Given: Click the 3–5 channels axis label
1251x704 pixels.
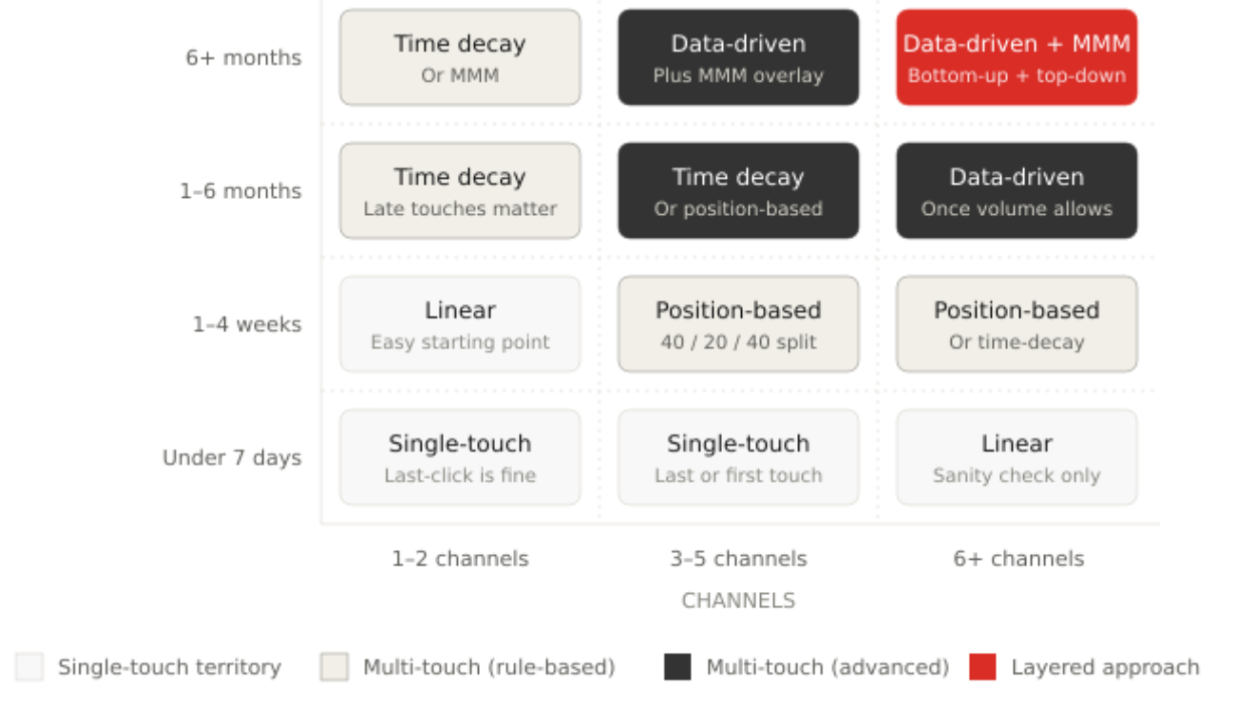Looking at the screenshot, I should [x=738, y=559].
